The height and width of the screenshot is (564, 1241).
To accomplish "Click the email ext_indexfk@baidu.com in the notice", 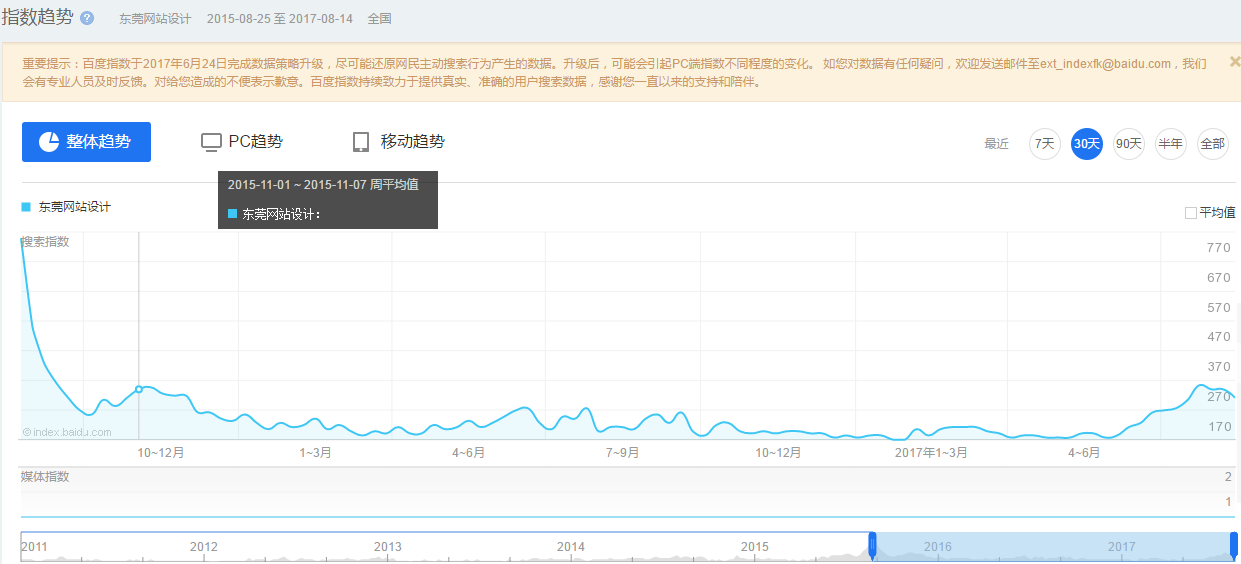I will pyautogui.click(x=1105, y=63).
